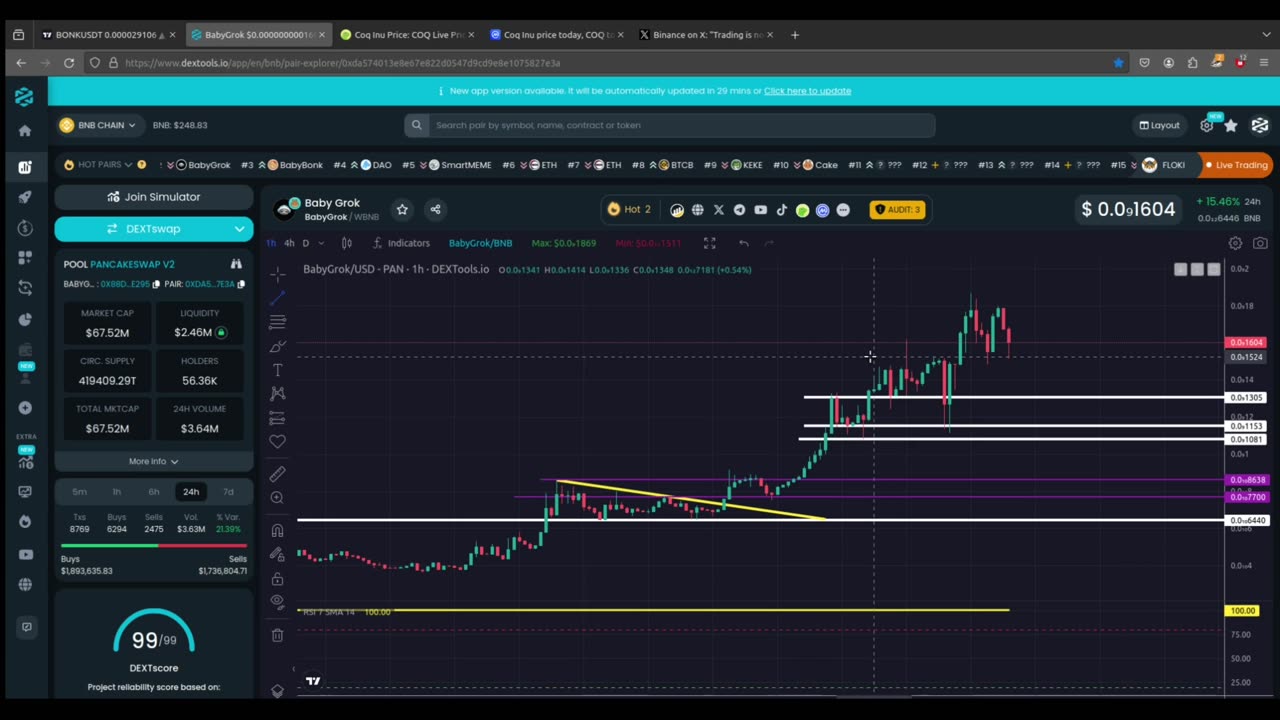Open chart interval dropdown arrow
The width and height of the screenshot is (1280, 720).
tap(321, 243)
